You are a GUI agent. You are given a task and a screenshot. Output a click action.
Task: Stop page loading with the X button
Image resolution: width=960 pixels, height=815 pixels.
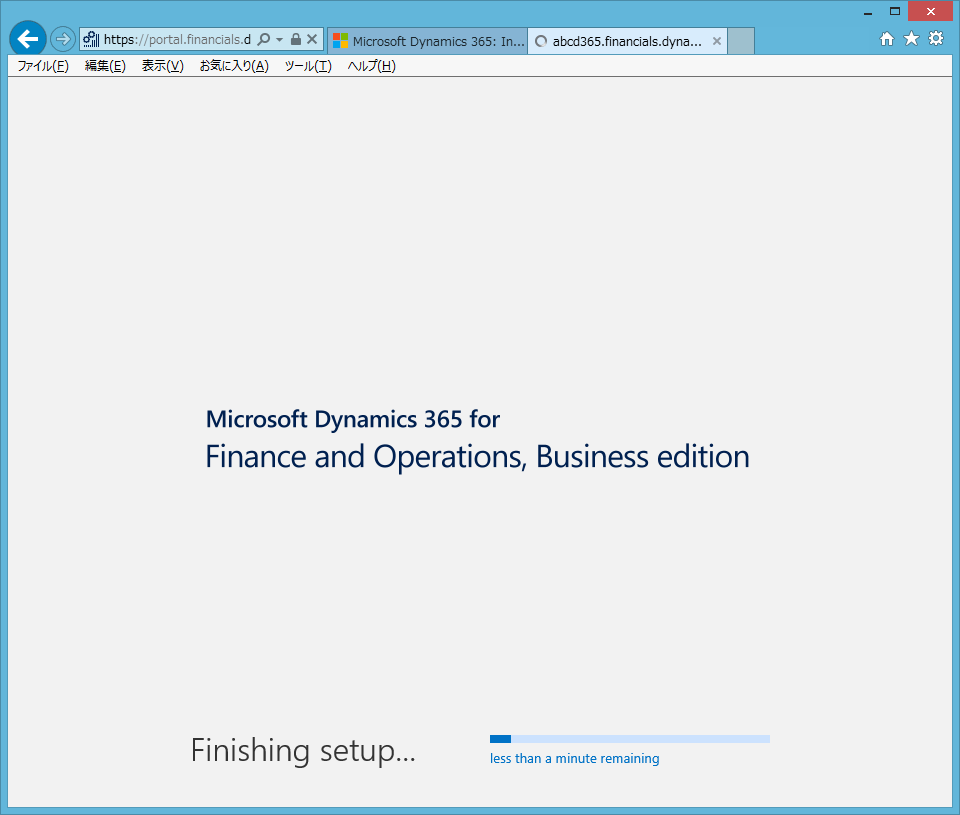click(312, 39)
